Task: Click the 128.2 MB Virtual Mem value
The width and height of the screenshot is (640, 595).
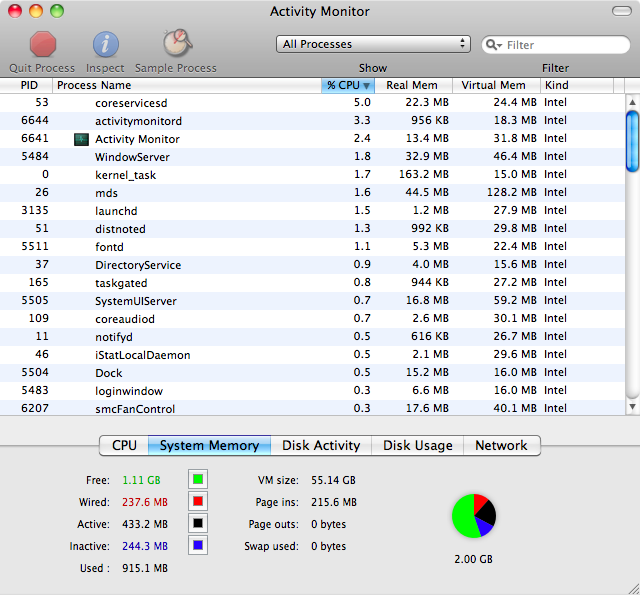Action: pos(512,192)
